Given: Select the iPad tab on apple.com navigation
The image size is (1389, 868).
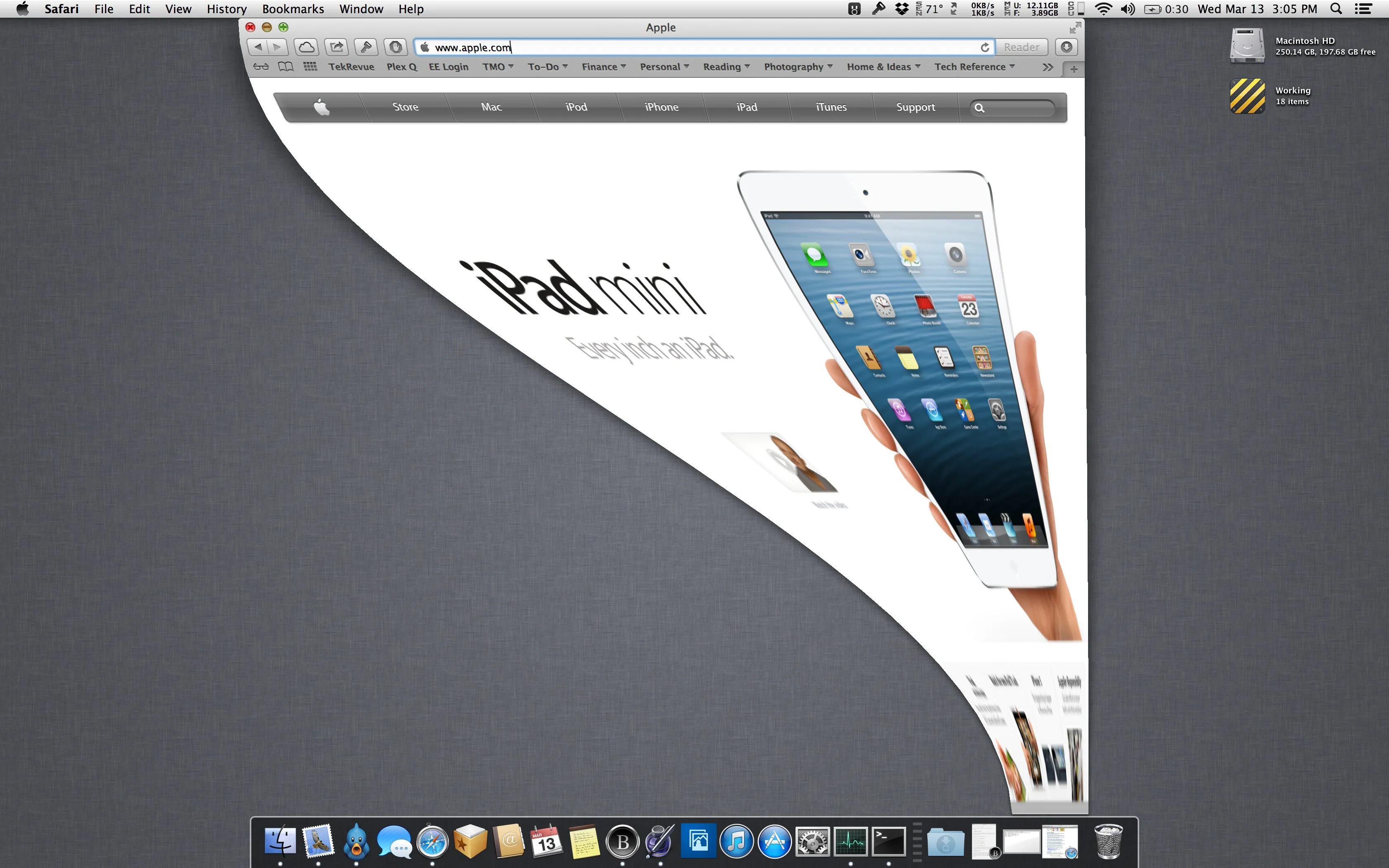Looking at the screenshot, I should (746, 107).
